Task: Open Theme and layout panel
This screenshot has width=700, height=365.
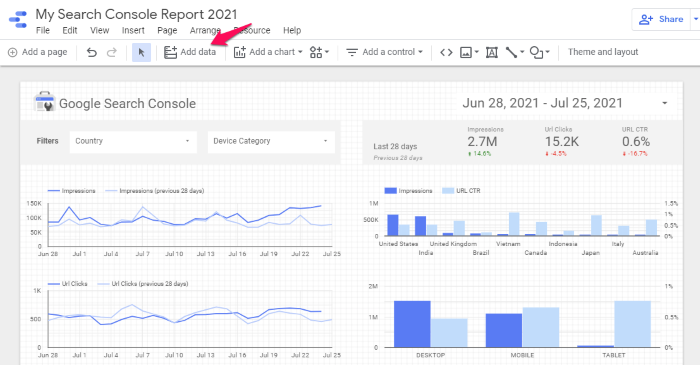Action: [603, 52]
